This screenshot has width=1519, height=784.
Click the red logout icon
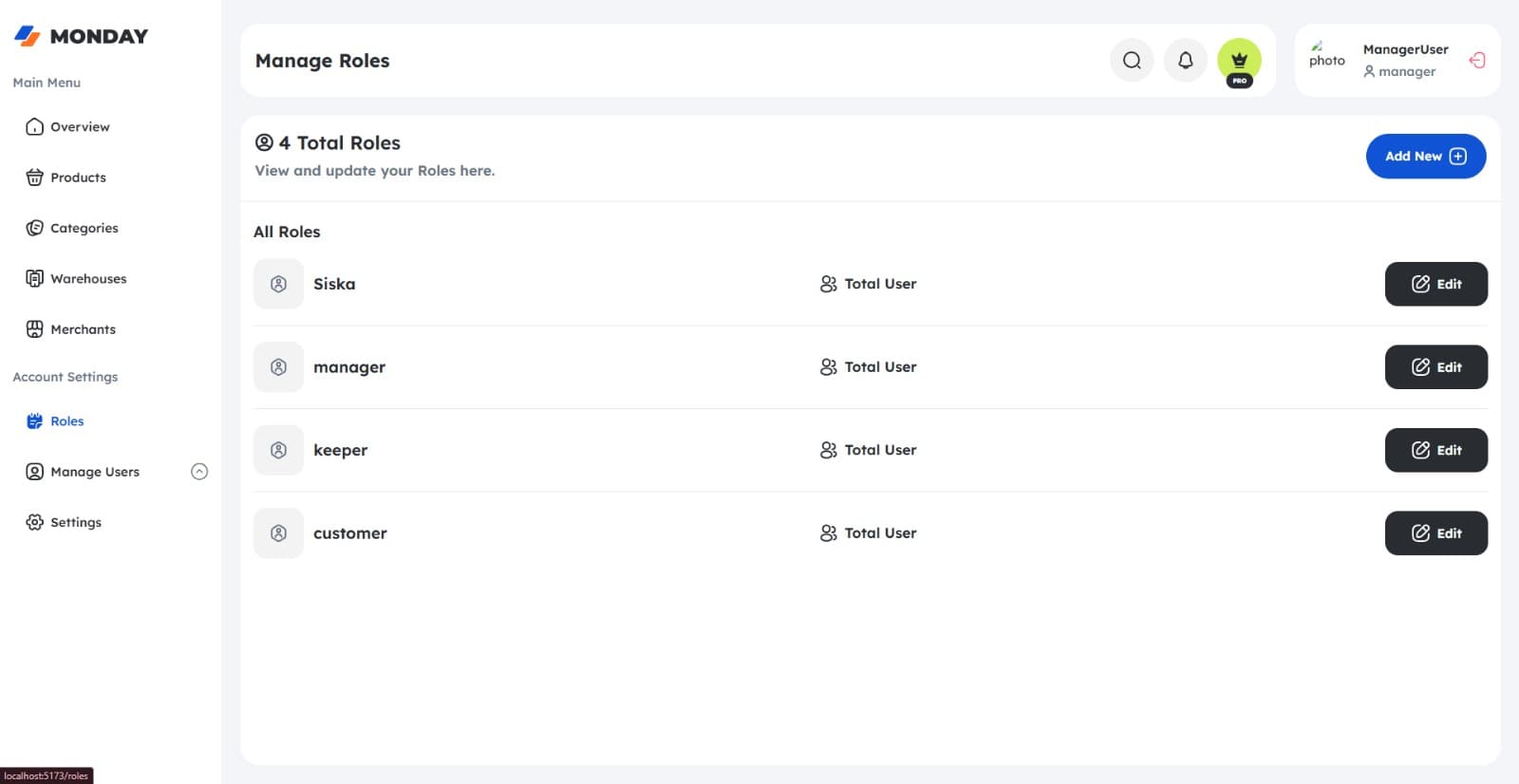click(x=1477, y=61)
